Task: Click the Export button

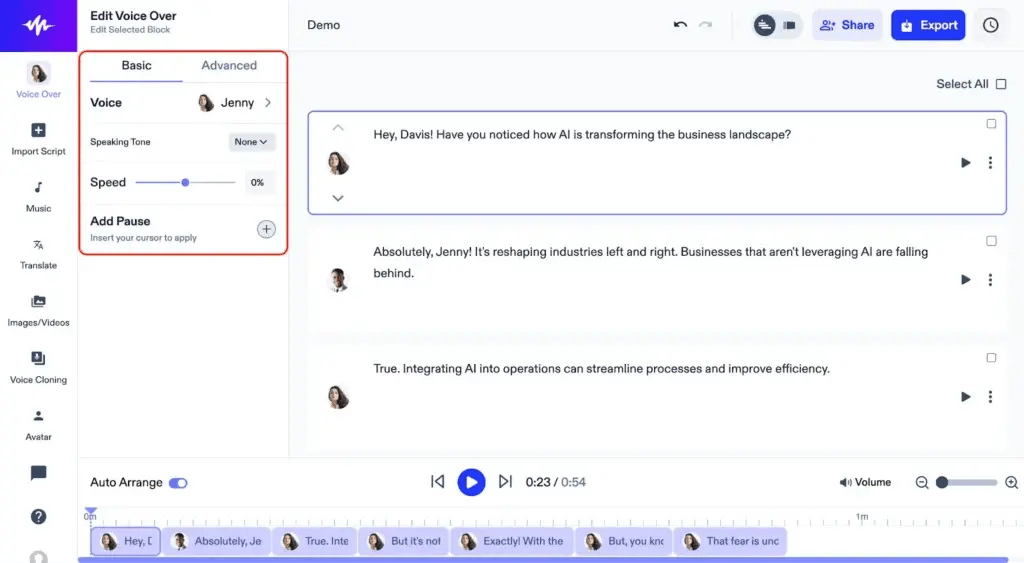Action: click(x=927, y=25)
